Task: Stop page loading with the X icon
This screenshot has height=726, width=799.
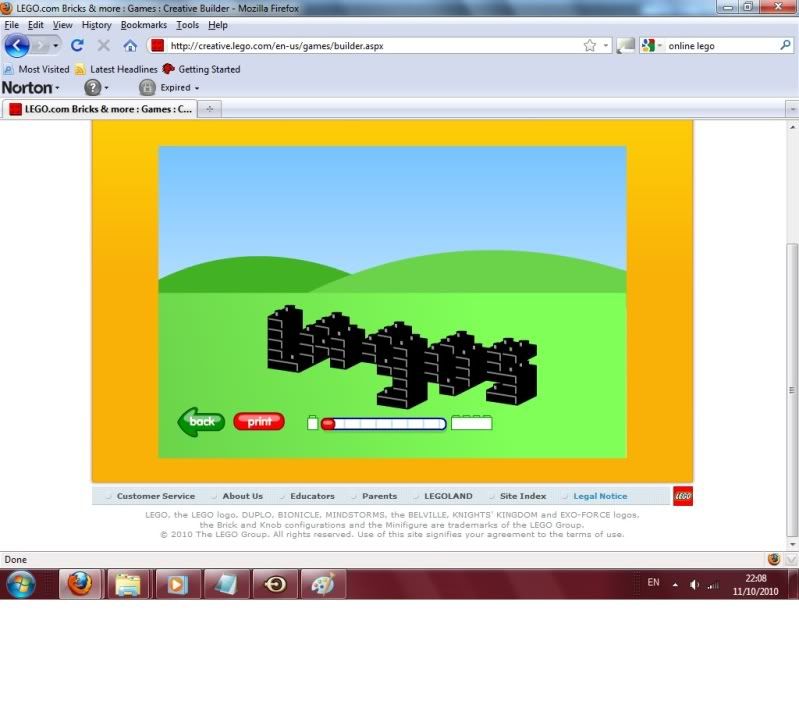Action: (x=103, y=46)
